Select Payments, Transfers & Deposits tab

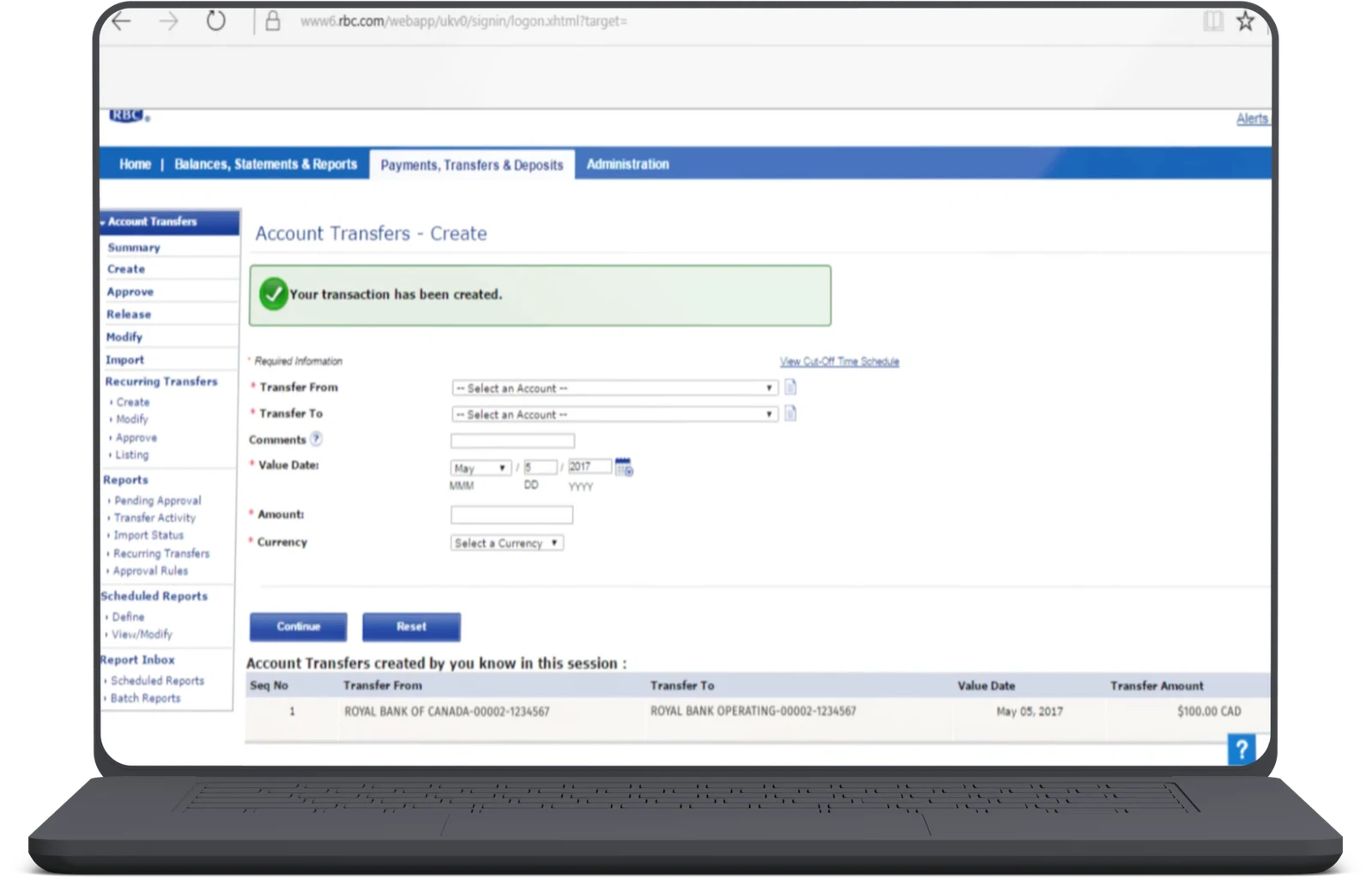click(472, 165)
